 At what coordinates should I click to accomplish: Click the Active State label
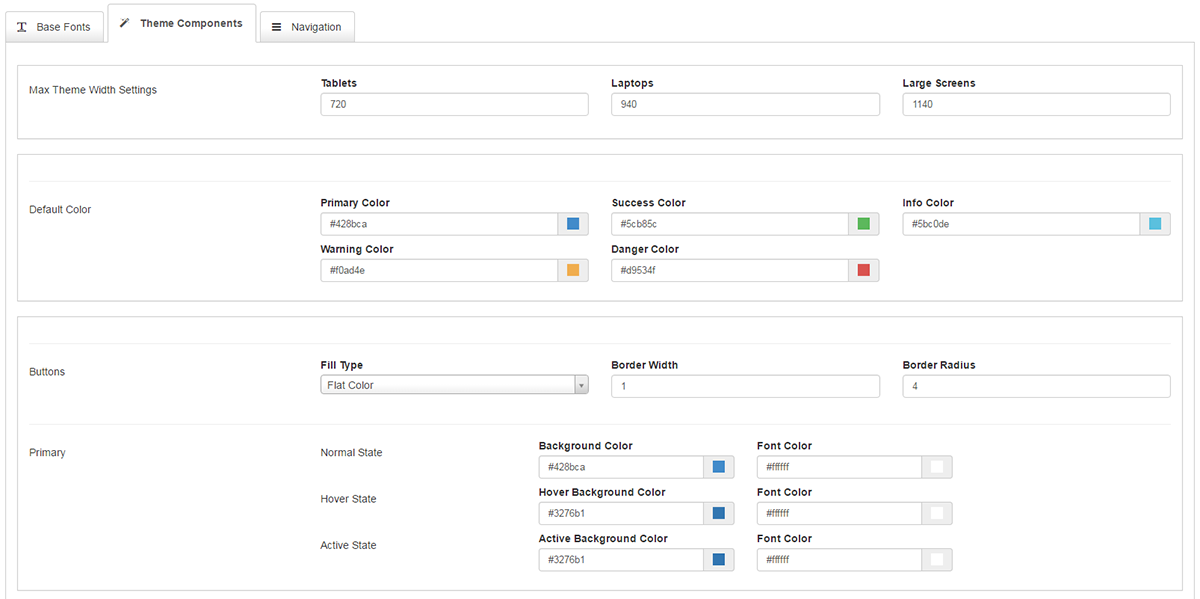(x=349, y=545)
